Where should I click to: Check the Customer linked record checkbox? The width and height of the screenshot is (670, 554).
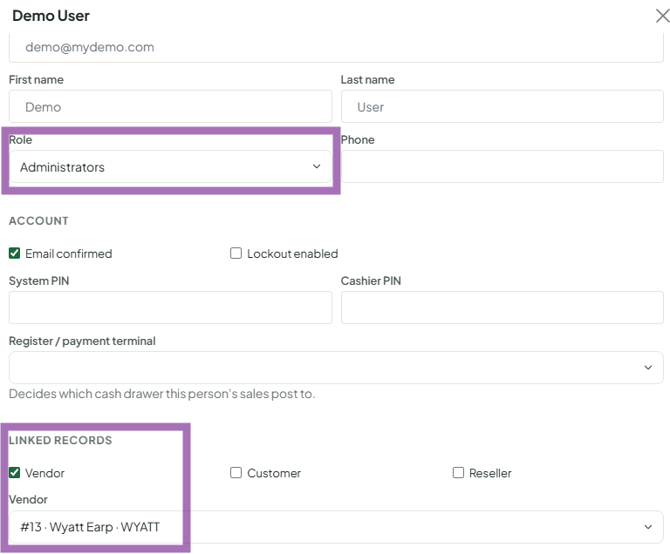[236, 473]
